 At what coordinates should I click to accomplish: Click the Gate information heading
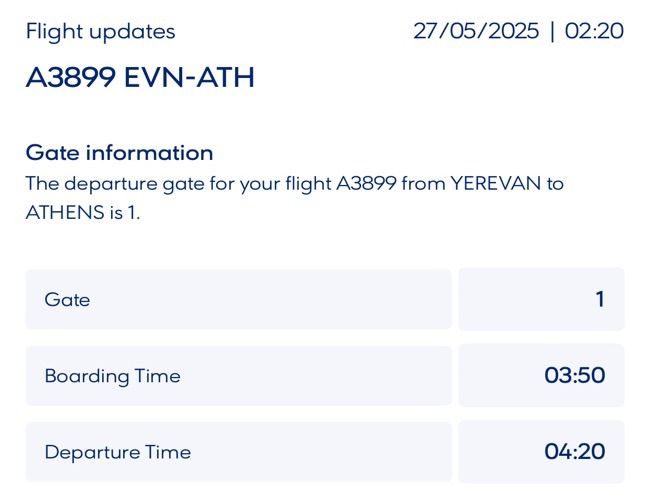119,153
